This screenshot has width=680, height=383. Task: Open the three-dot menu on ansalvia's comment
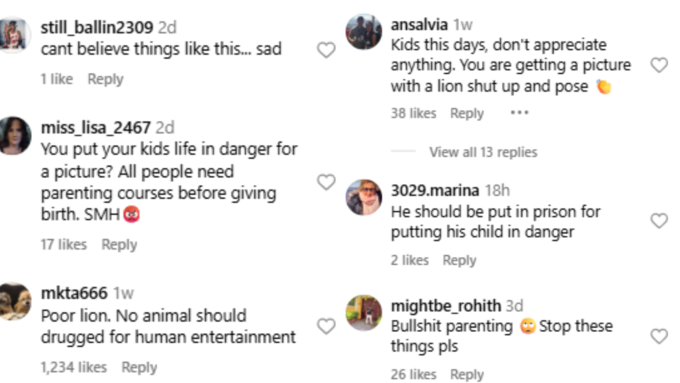pos(519,113)
